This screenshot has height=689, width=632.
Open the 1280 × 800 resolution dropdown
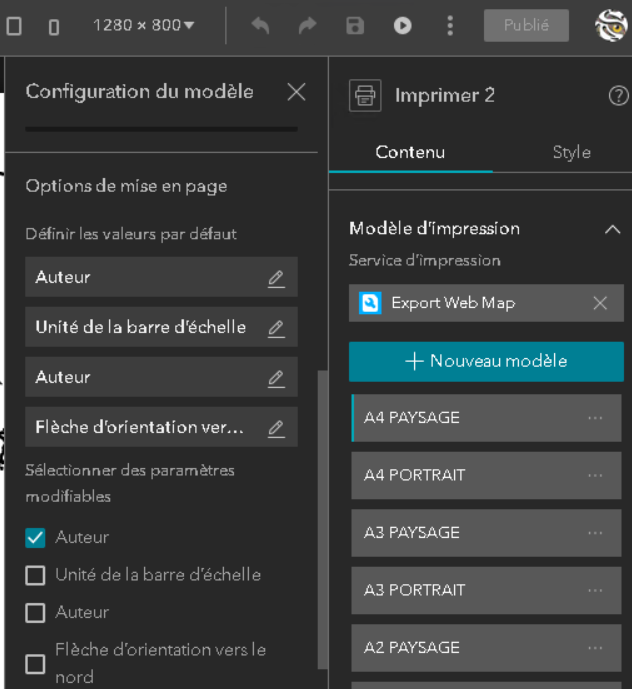pos(143,25)
